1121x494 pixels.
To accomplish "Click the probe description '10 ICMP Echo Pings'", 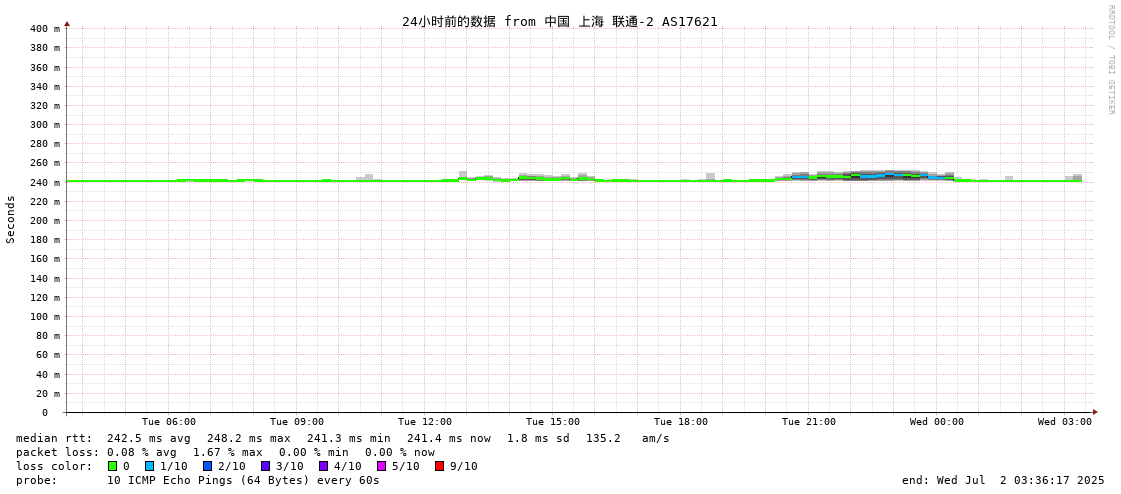I will coord(170,480).
